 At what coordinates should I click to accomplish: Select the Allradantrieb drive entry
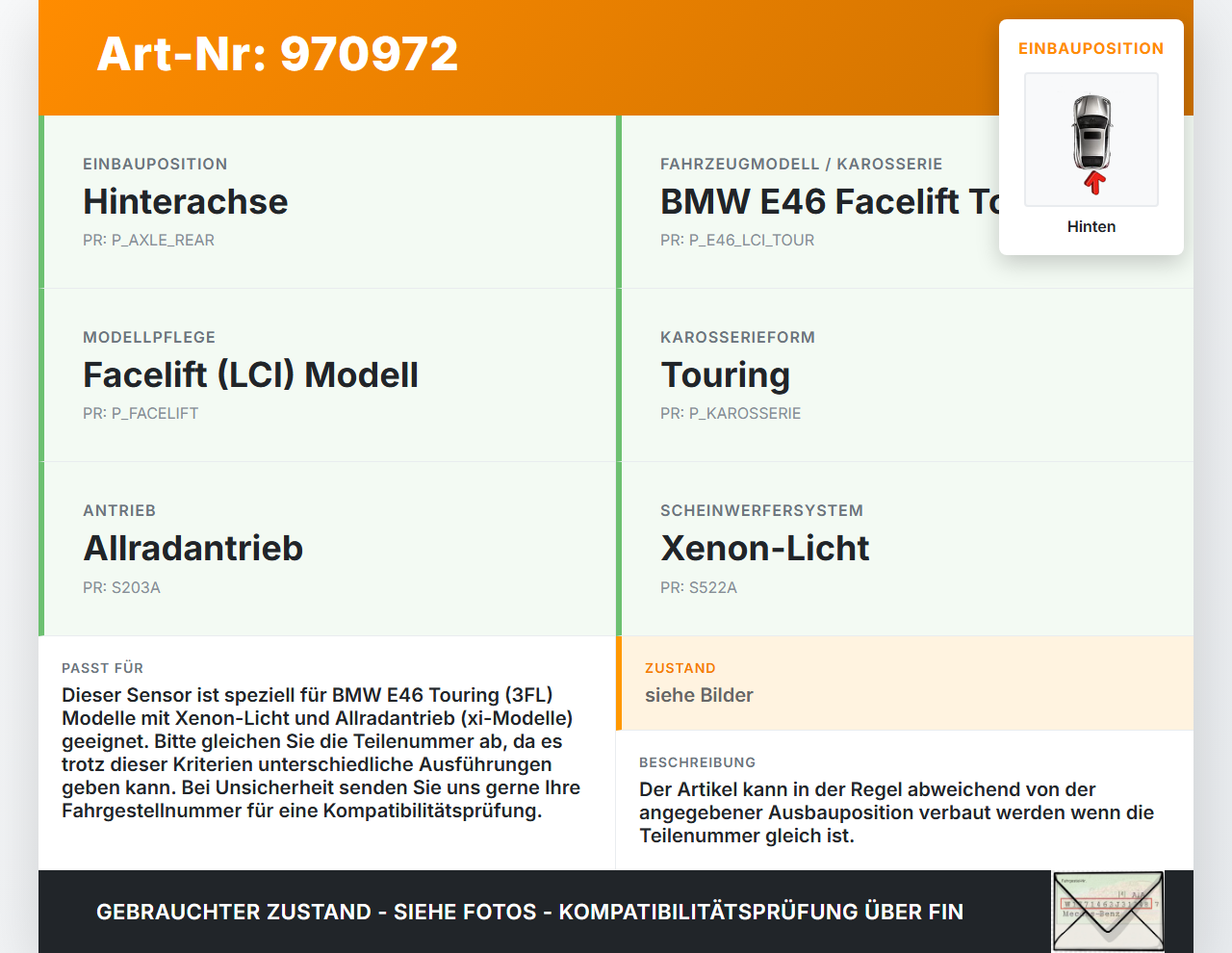193,548
